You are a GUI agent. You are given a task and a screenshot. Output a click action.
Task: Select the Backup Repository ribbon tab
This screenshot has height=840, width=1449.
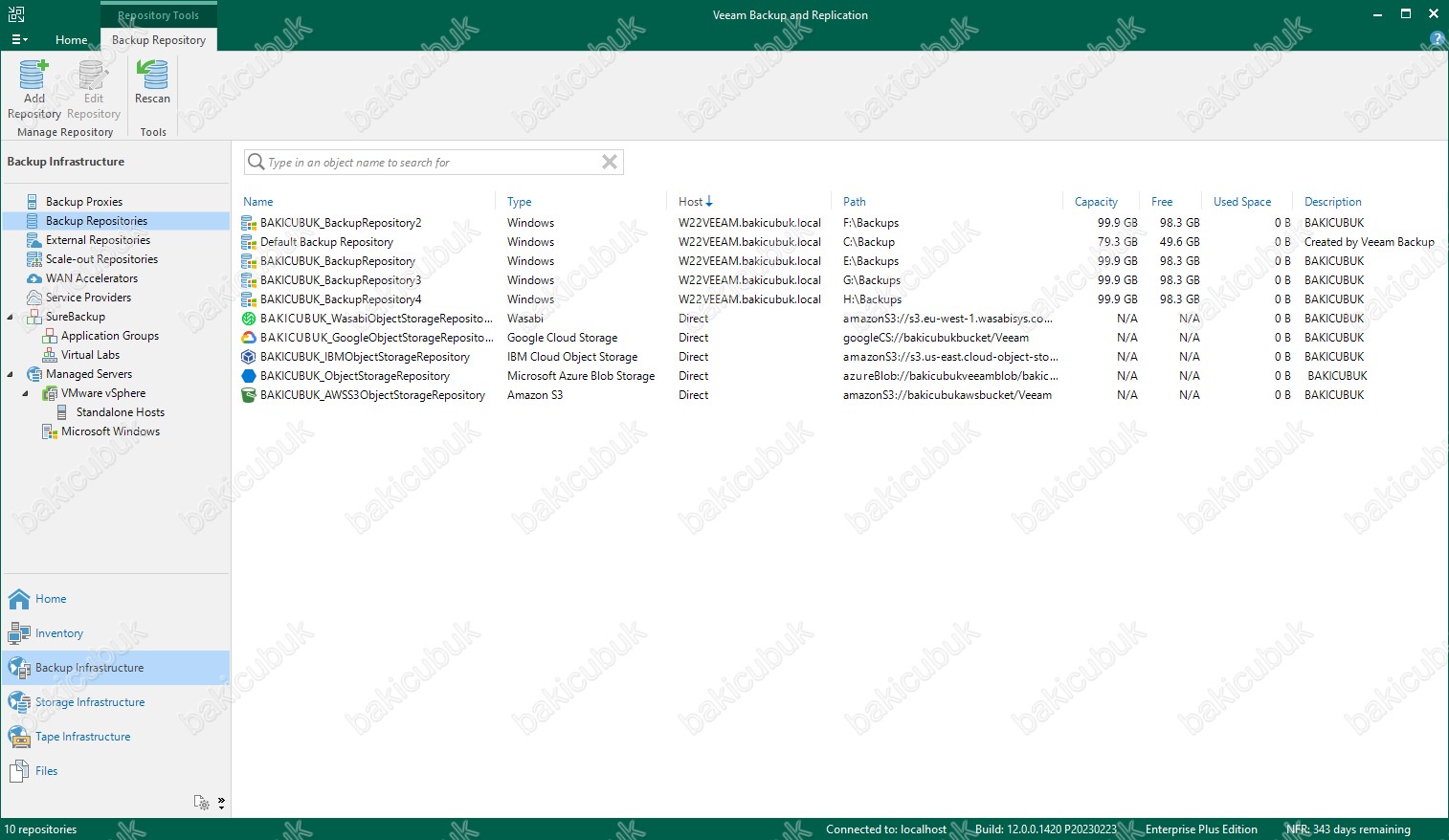(x=159, y=40)
